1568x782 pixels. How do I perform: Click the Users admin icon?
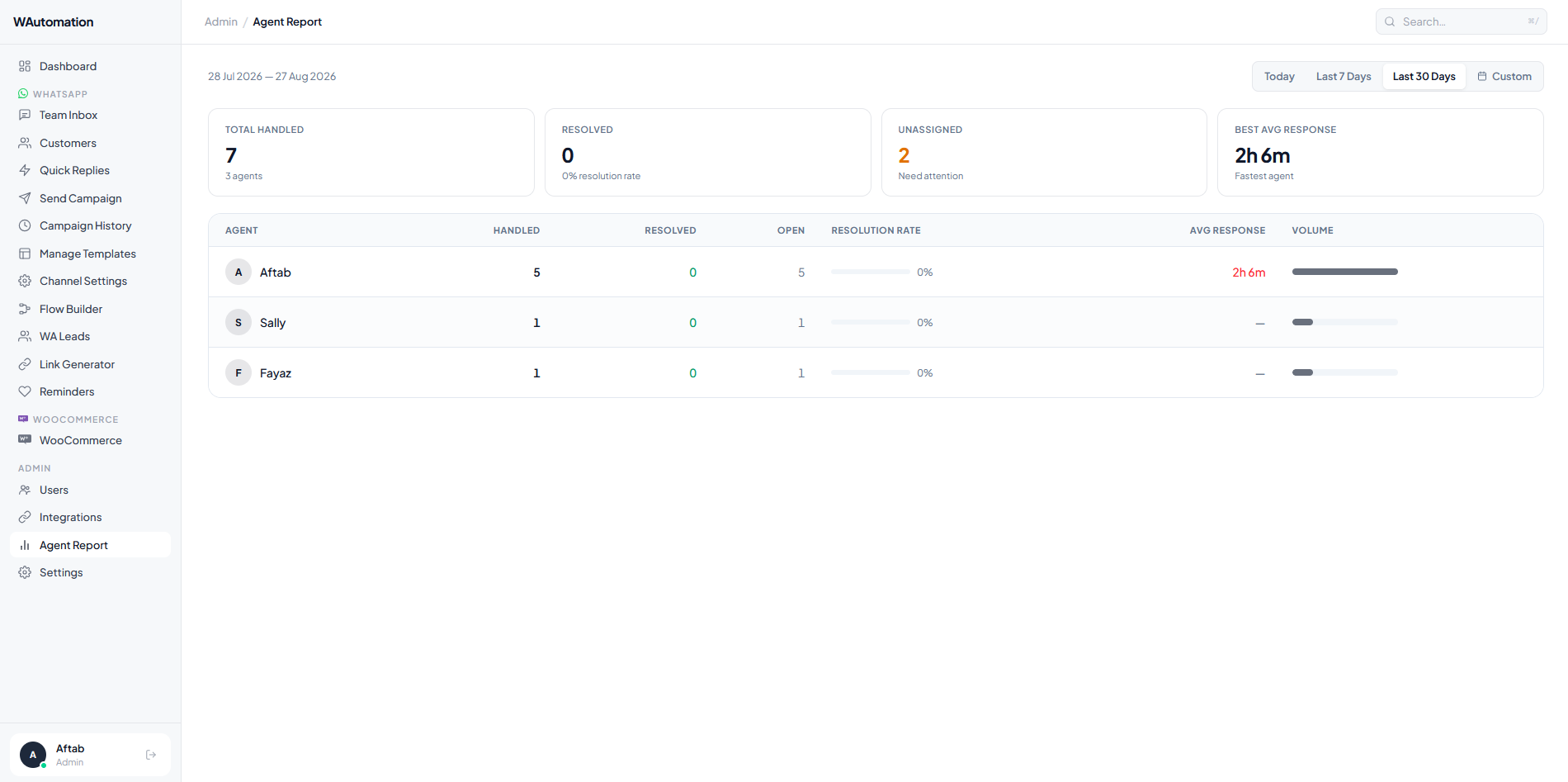[x=25, y=490]
